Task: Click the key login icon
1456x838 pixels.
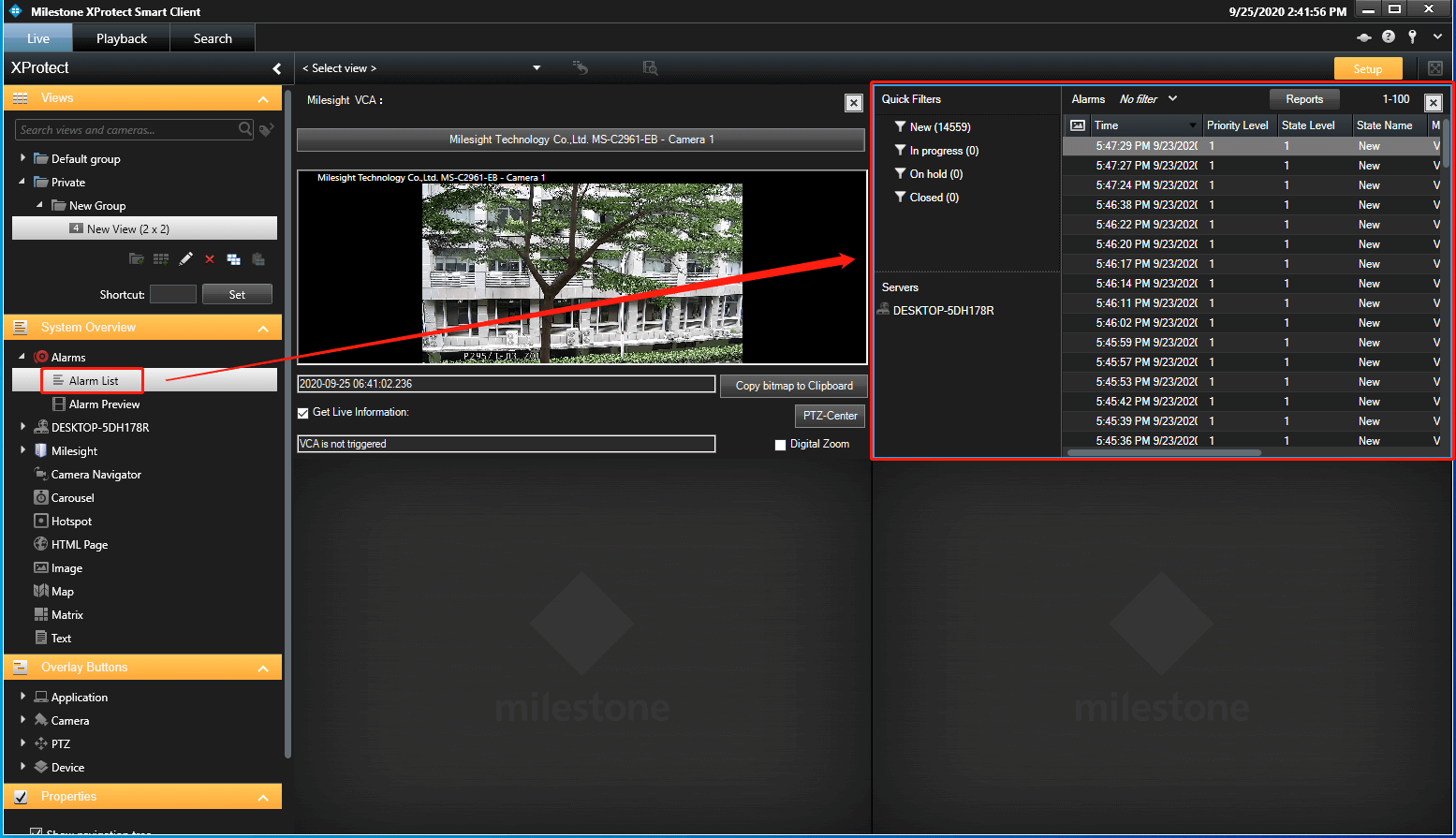Action: [x=1412, y=37]
